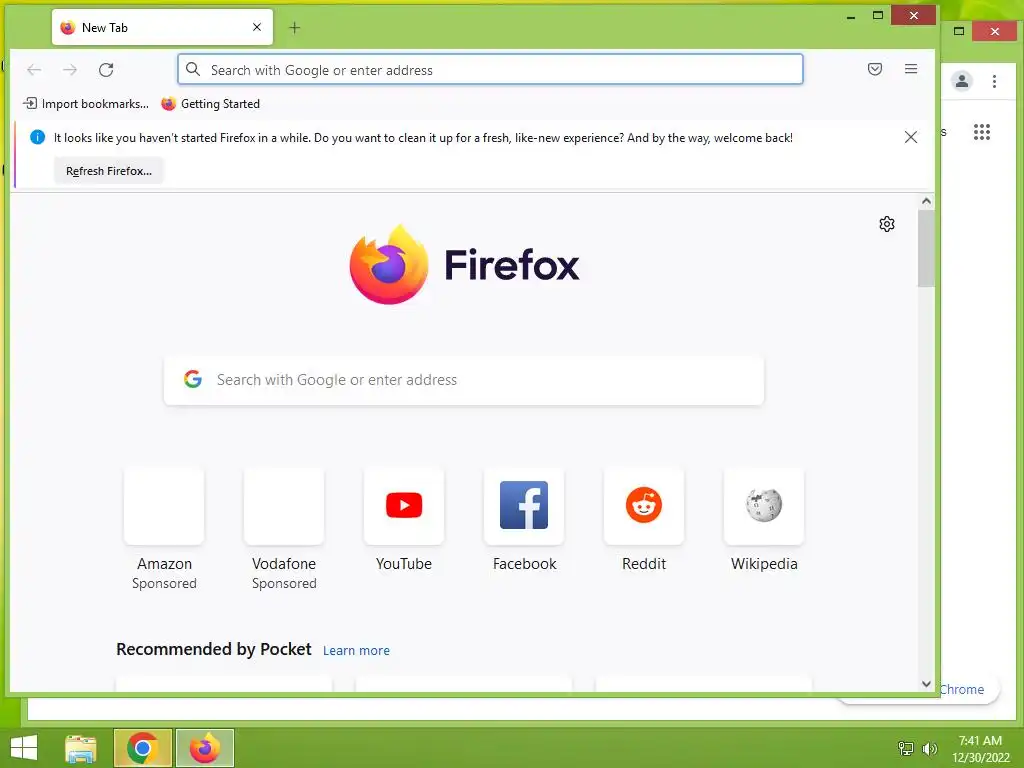The height and width of the screenshot is (768, 1024).
Task: Switch to Chrome in taskbar
Action: tap(142, 748)
